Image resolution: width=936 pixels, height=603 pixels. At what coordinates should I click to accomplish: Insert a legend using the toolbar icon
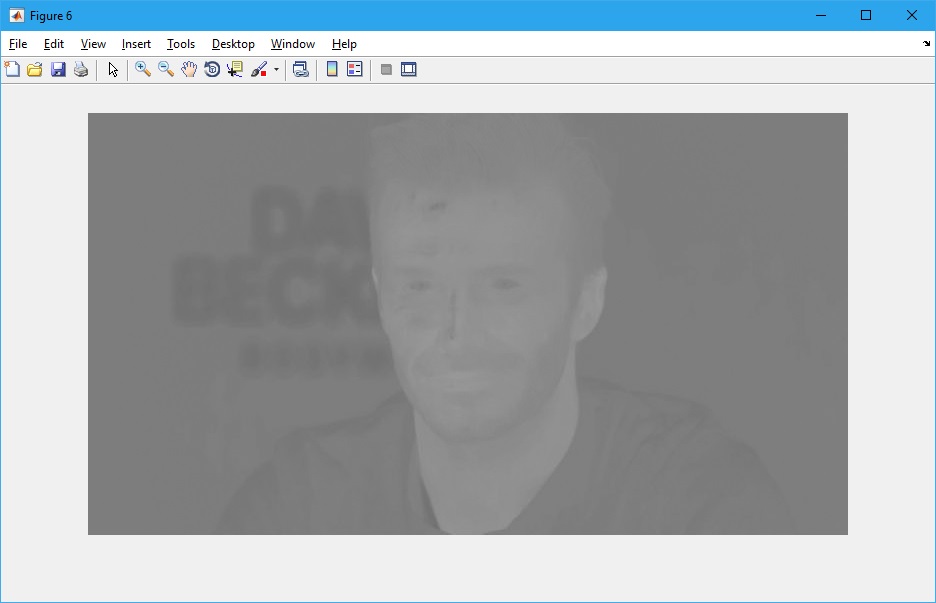tap(354, 69)
